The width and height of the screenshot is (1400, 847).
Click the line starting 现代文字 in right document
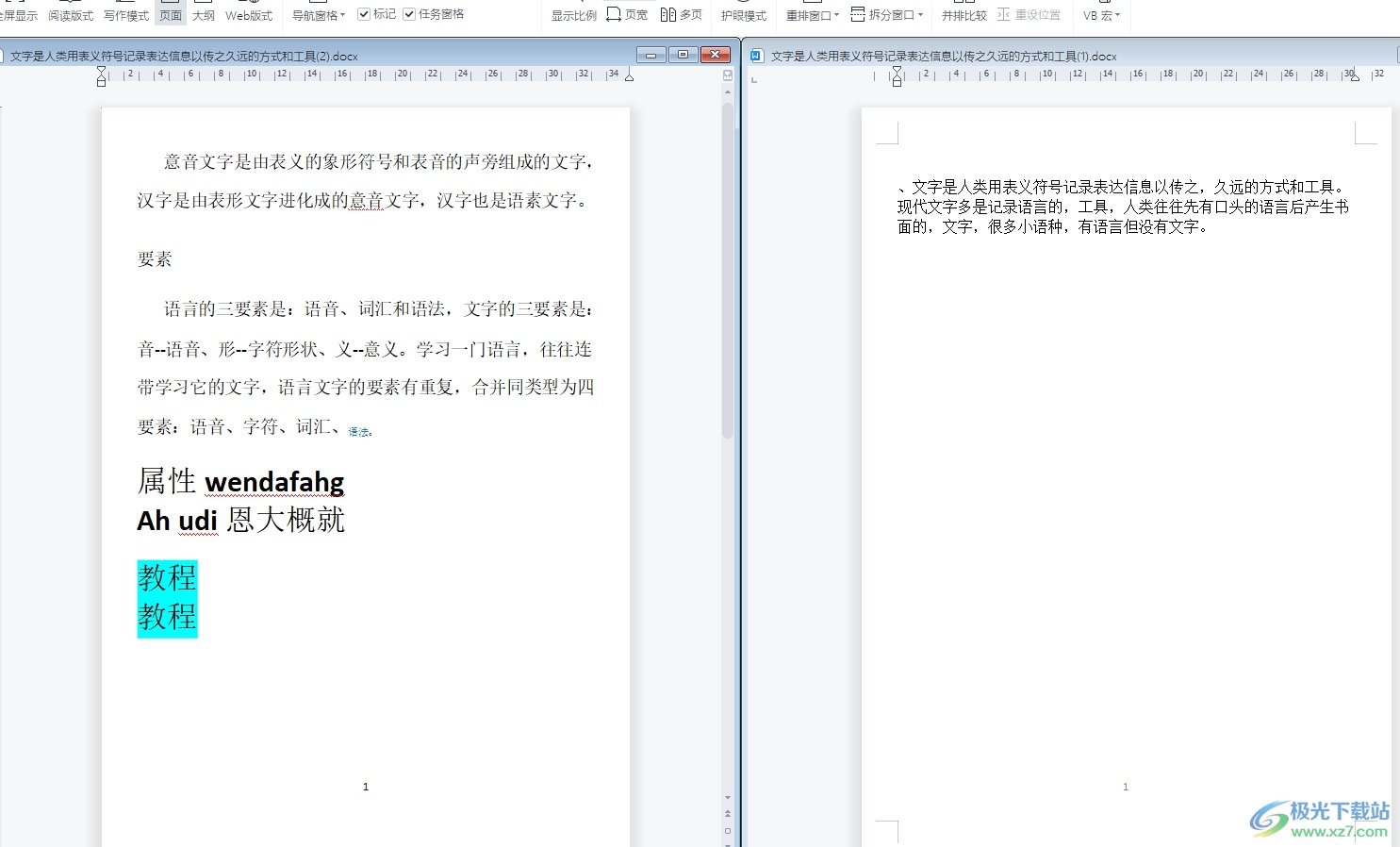[1123, 207]
